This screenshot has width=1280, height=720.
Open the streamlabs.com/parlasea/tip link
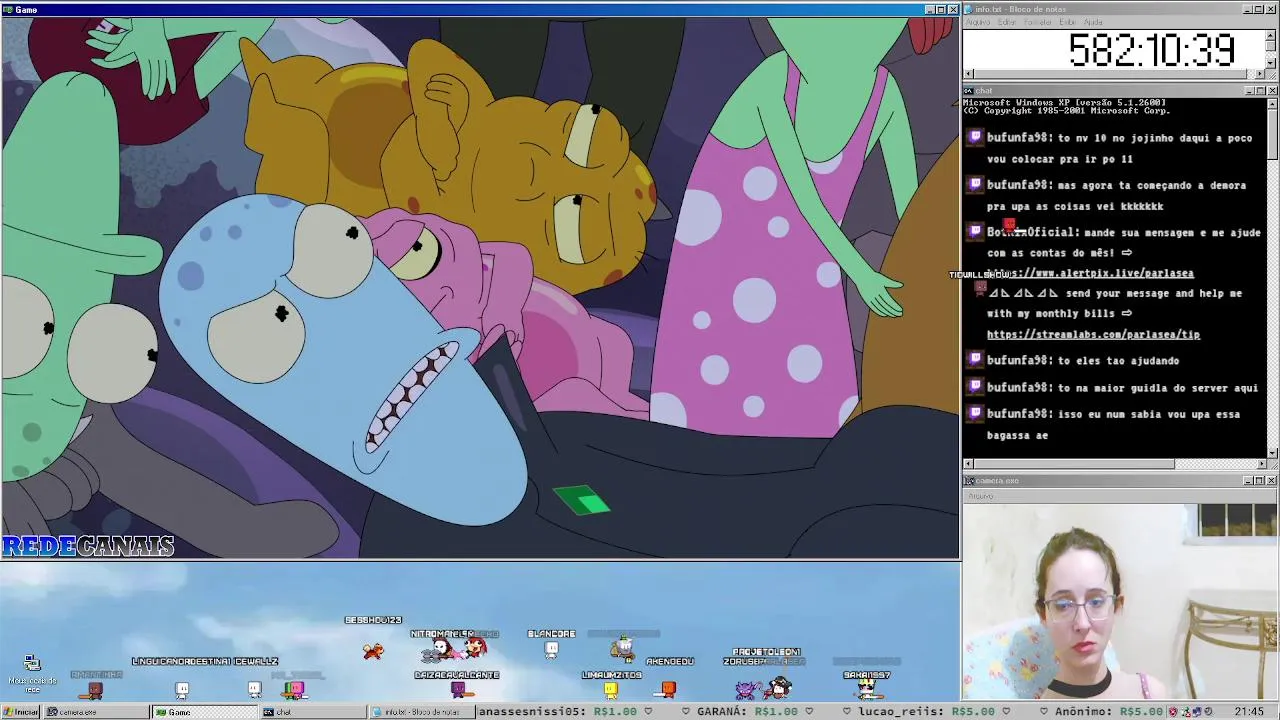pyautogui.click(x=1093, y=334)
